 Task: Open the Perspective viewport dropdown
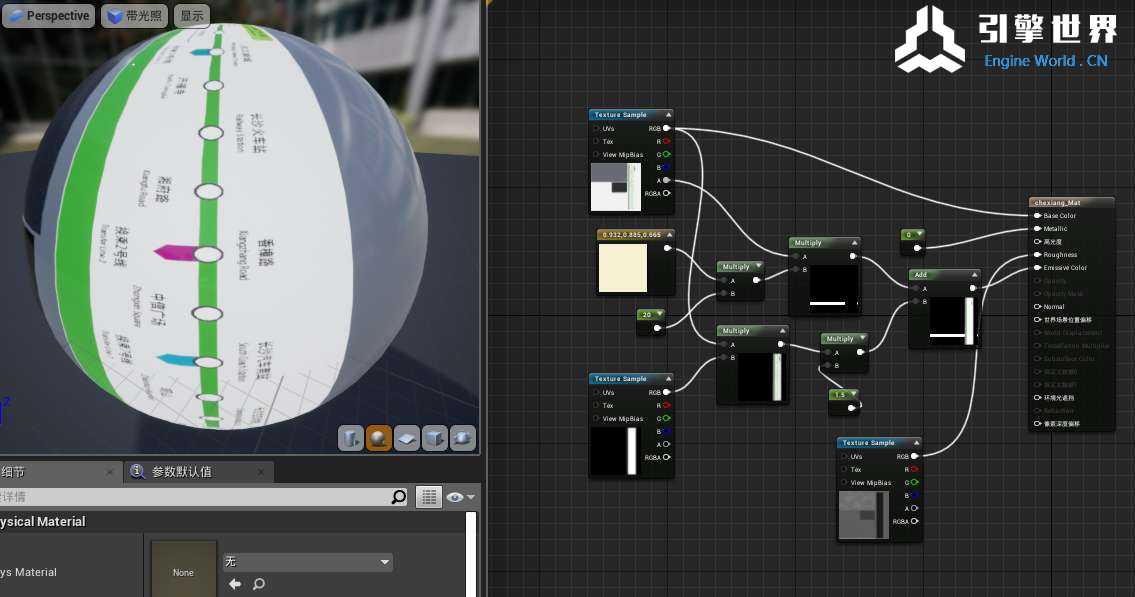49,16
